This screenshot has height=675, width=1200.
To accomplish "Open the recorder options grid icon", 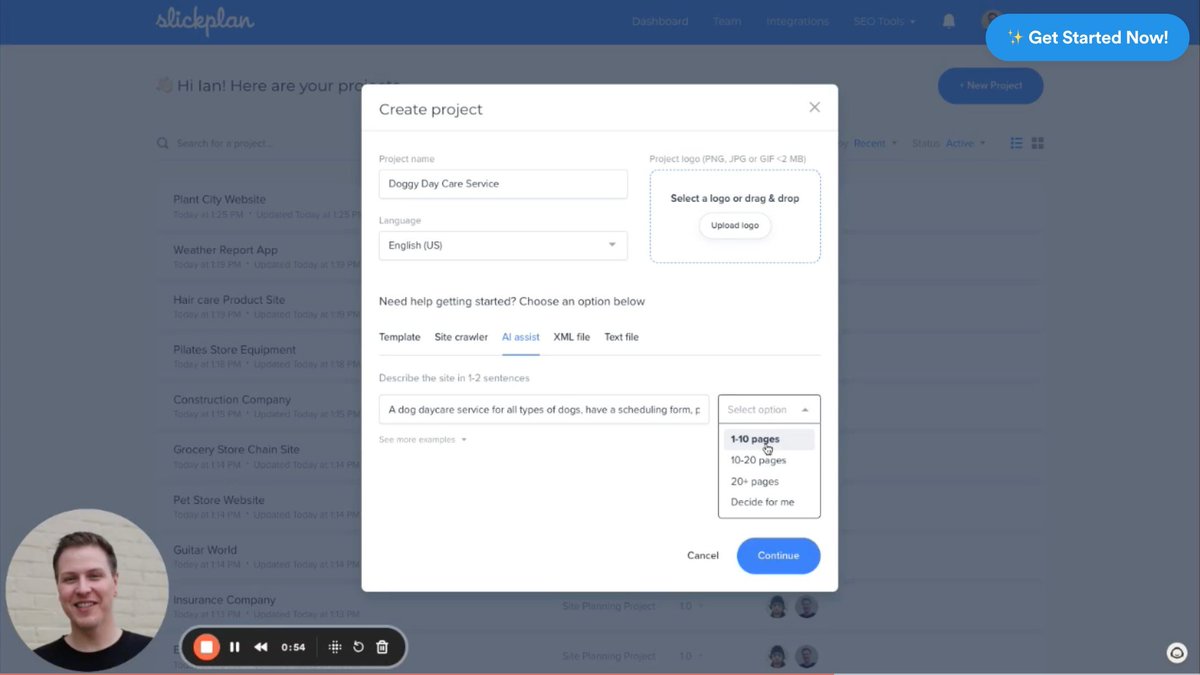I will tap(334, 646).
